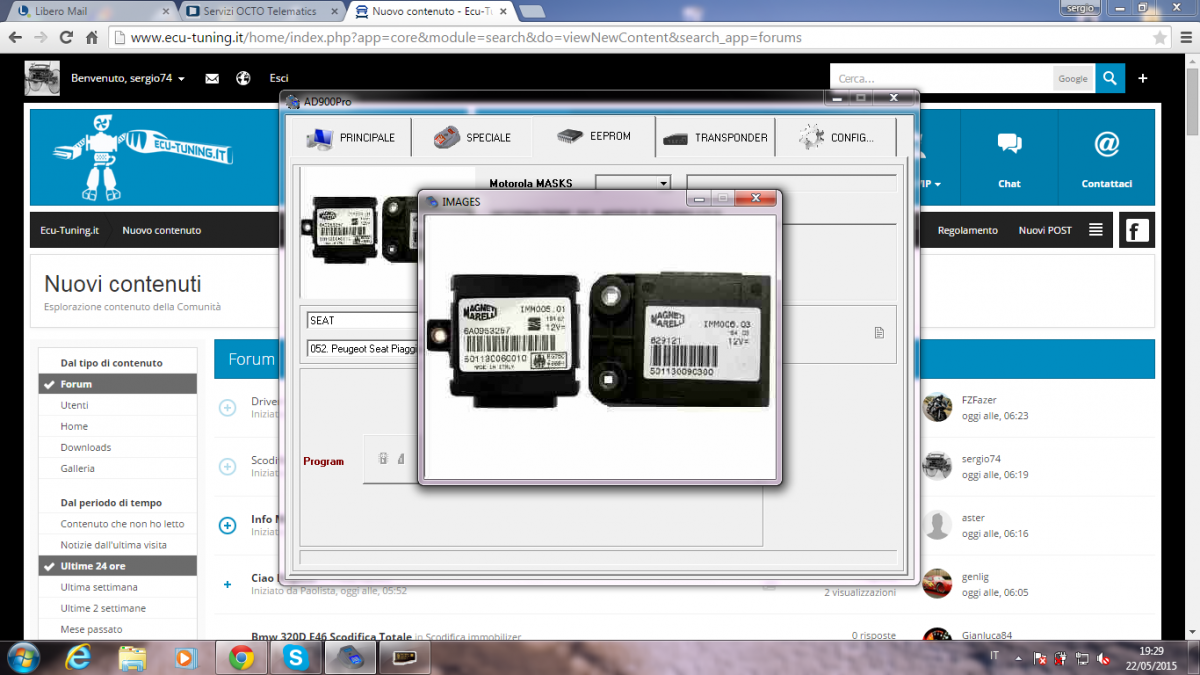Switch to the EEPROM tab
Image resolution: width=1200 pixels, height=675 pixels.
(594, 136)
